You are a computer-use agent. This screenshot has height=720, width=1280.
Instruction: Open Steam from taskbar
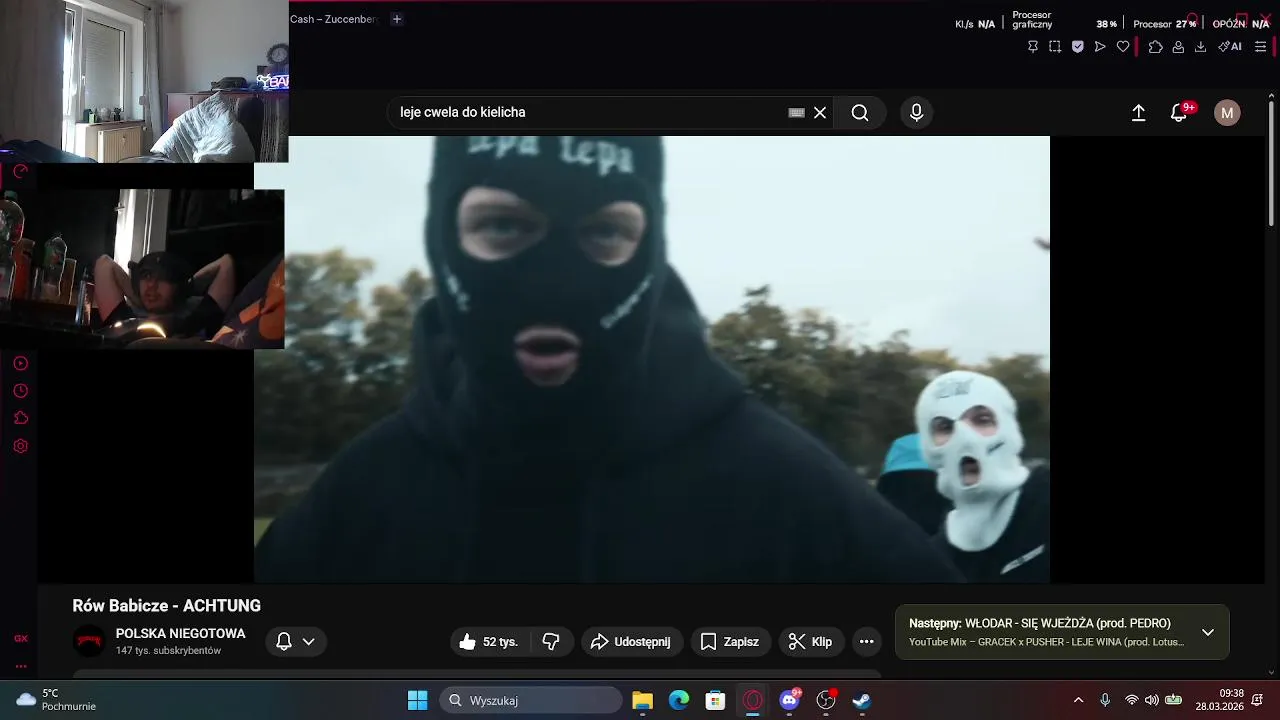[862, 700]
